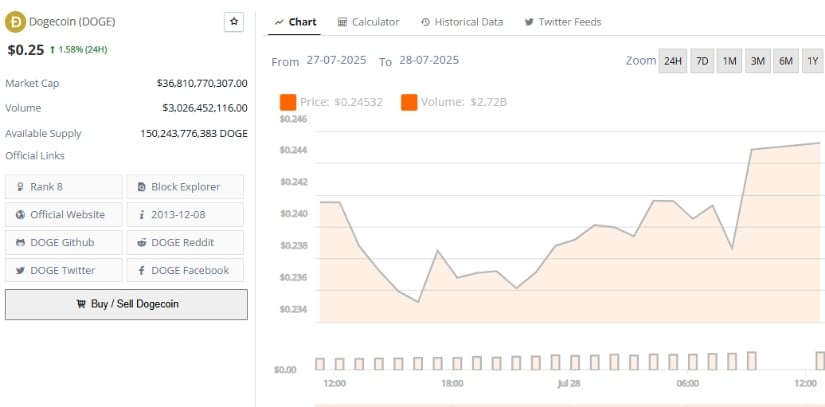Open the Historical Data tab
This screenshot has height=407, width=825.
462,22
